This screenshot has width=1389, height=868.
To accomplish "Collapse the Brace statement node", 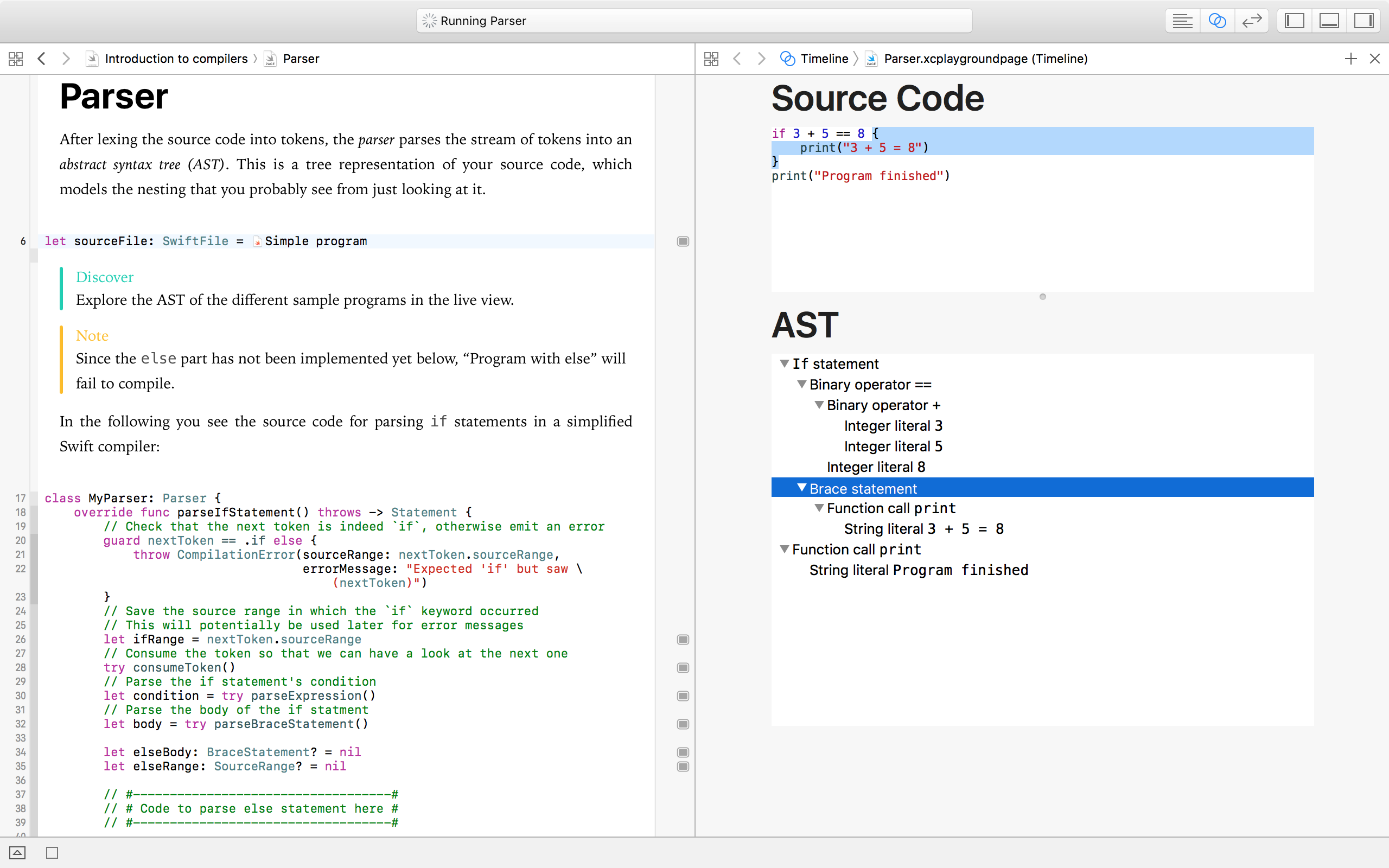I will pos(802,488).
